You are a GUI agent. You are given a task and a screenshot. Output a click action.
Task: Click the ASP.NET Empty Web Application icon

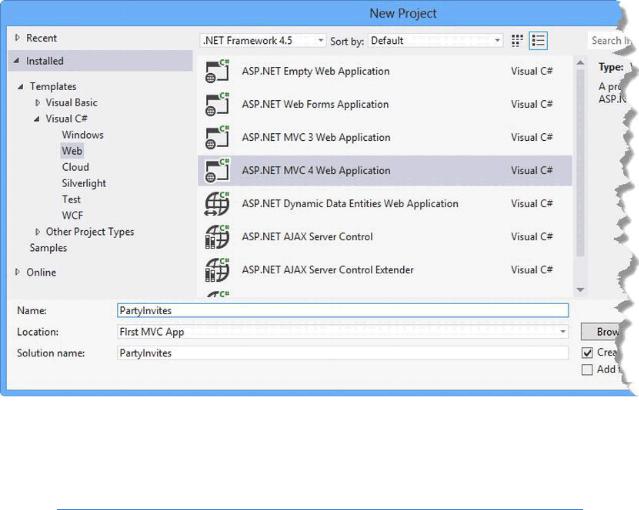(217, 71)
